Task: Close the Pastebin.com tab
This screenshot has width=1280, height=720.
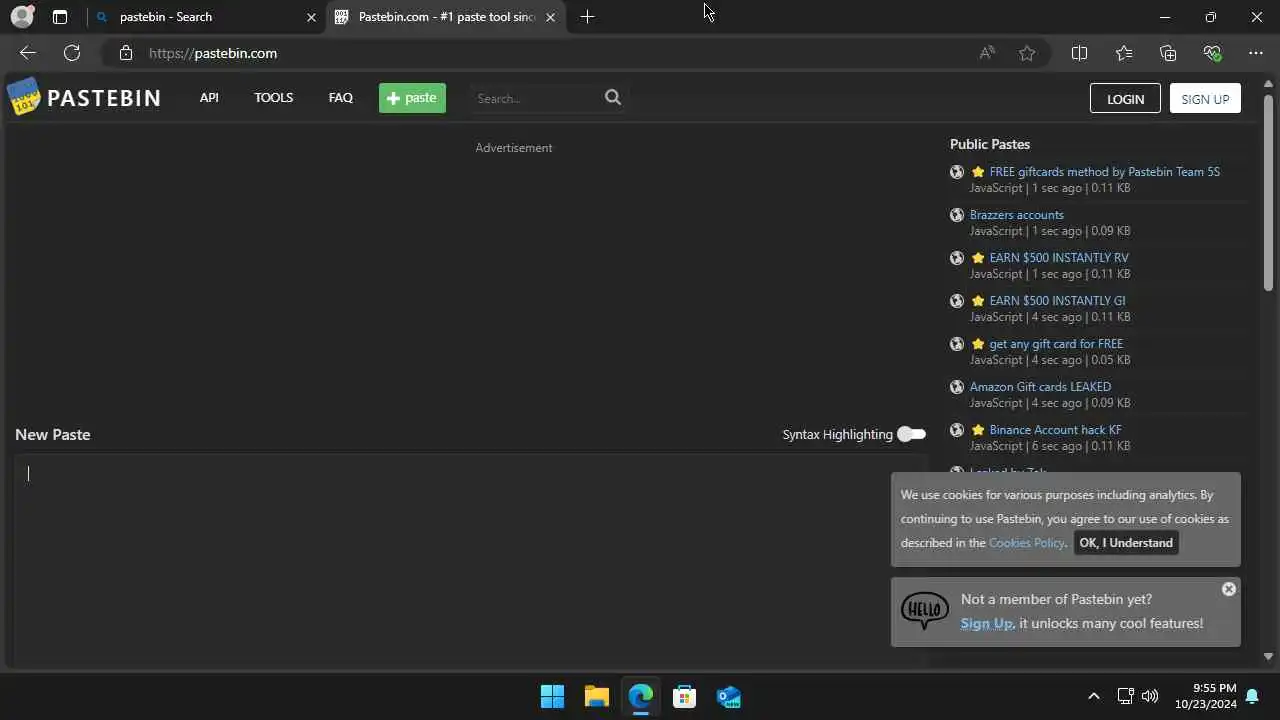Action: click(550, 17)
